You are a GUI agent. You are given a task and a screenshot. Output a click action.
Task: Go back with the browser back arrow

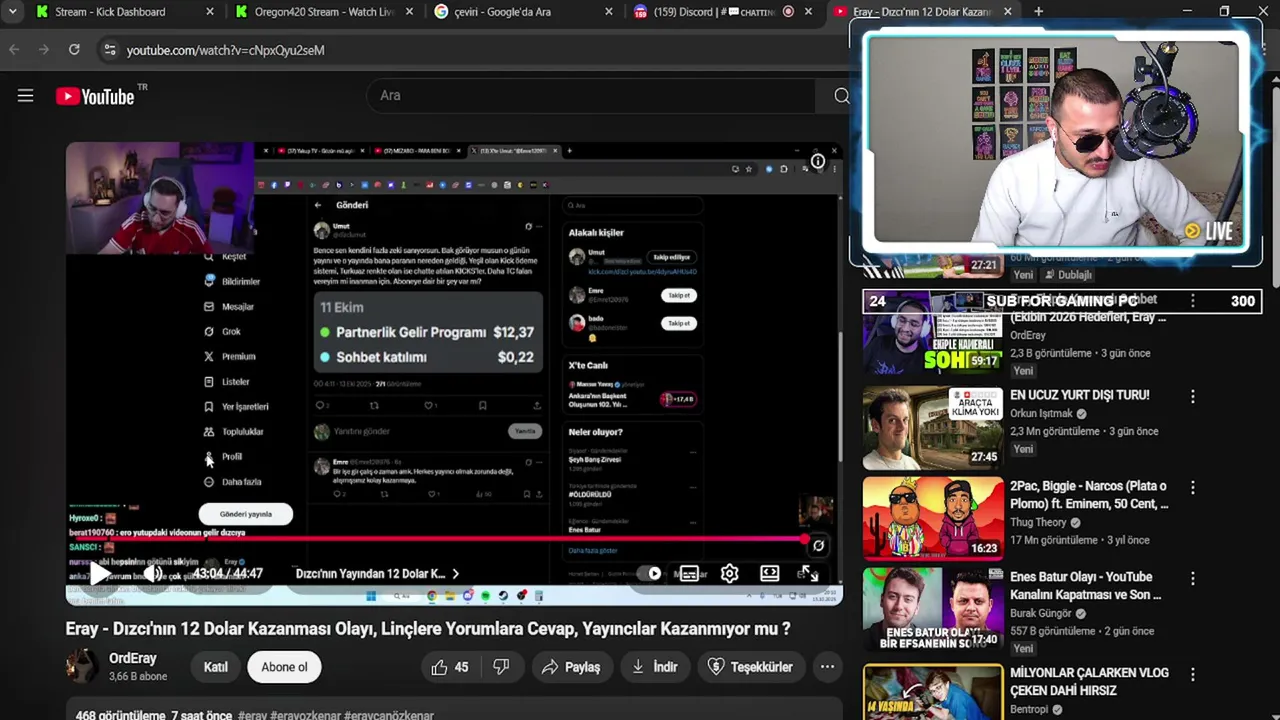point(14,49)
